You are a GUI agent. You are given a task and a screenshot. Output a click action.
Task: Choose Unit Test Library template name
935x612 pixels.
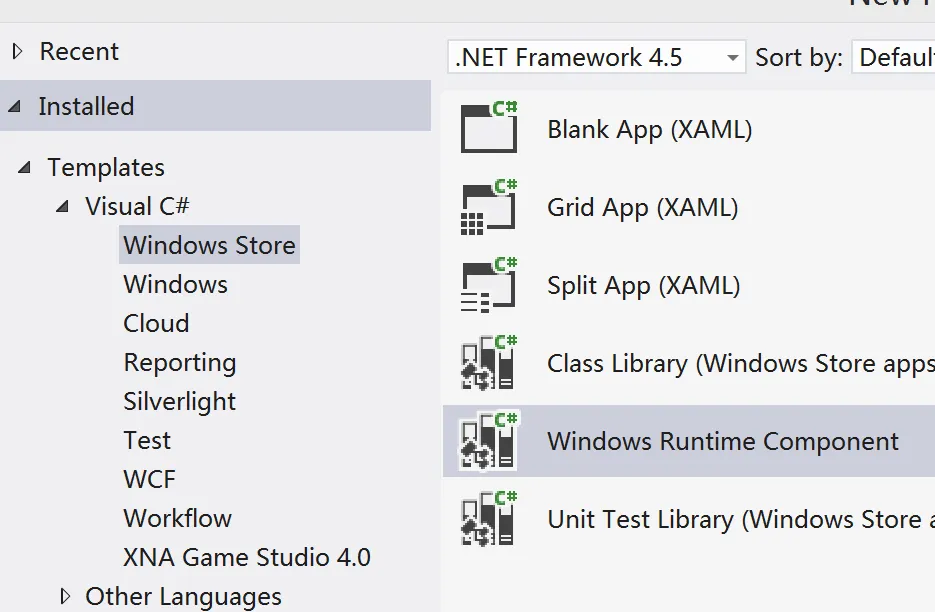coord(741,519)
